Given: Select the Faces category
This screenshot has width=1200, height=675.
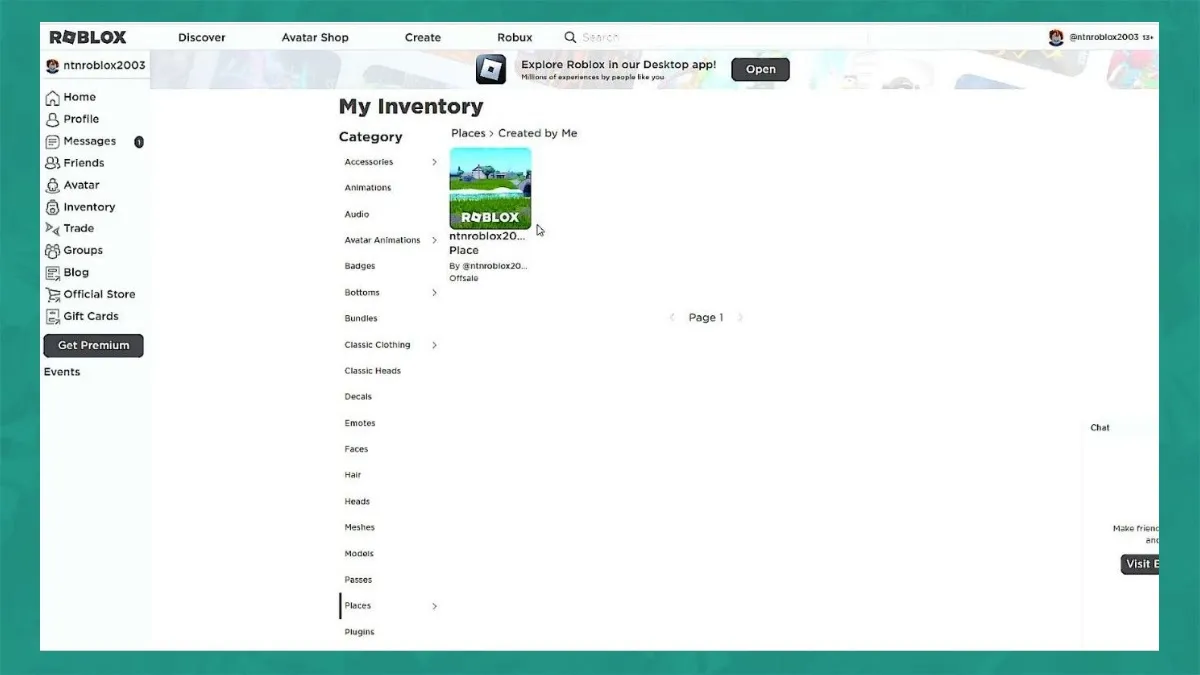Looking at the screenshot, I should coord(357,449).
